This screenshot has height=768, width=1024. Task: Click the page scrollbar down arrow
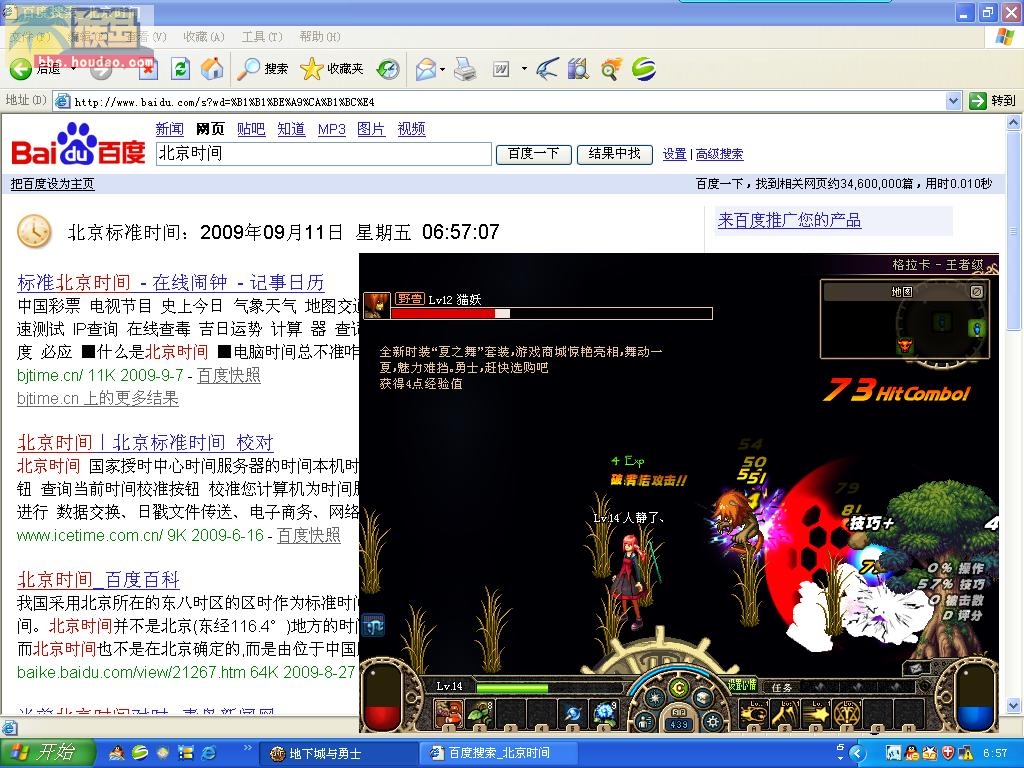(x=1014, y=705)
